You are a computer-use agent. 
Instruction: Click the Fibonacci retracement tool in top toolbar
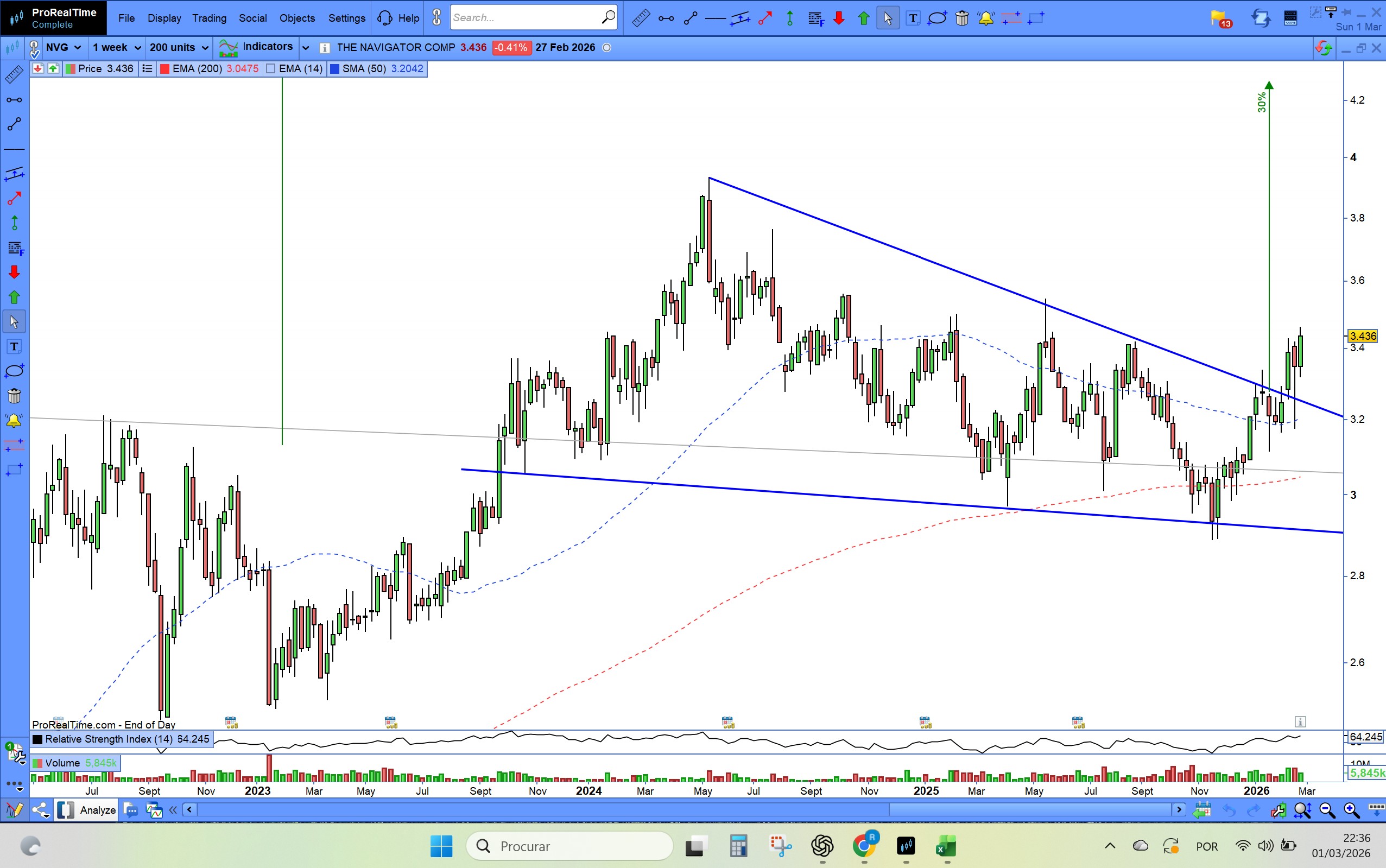(815, 18)
